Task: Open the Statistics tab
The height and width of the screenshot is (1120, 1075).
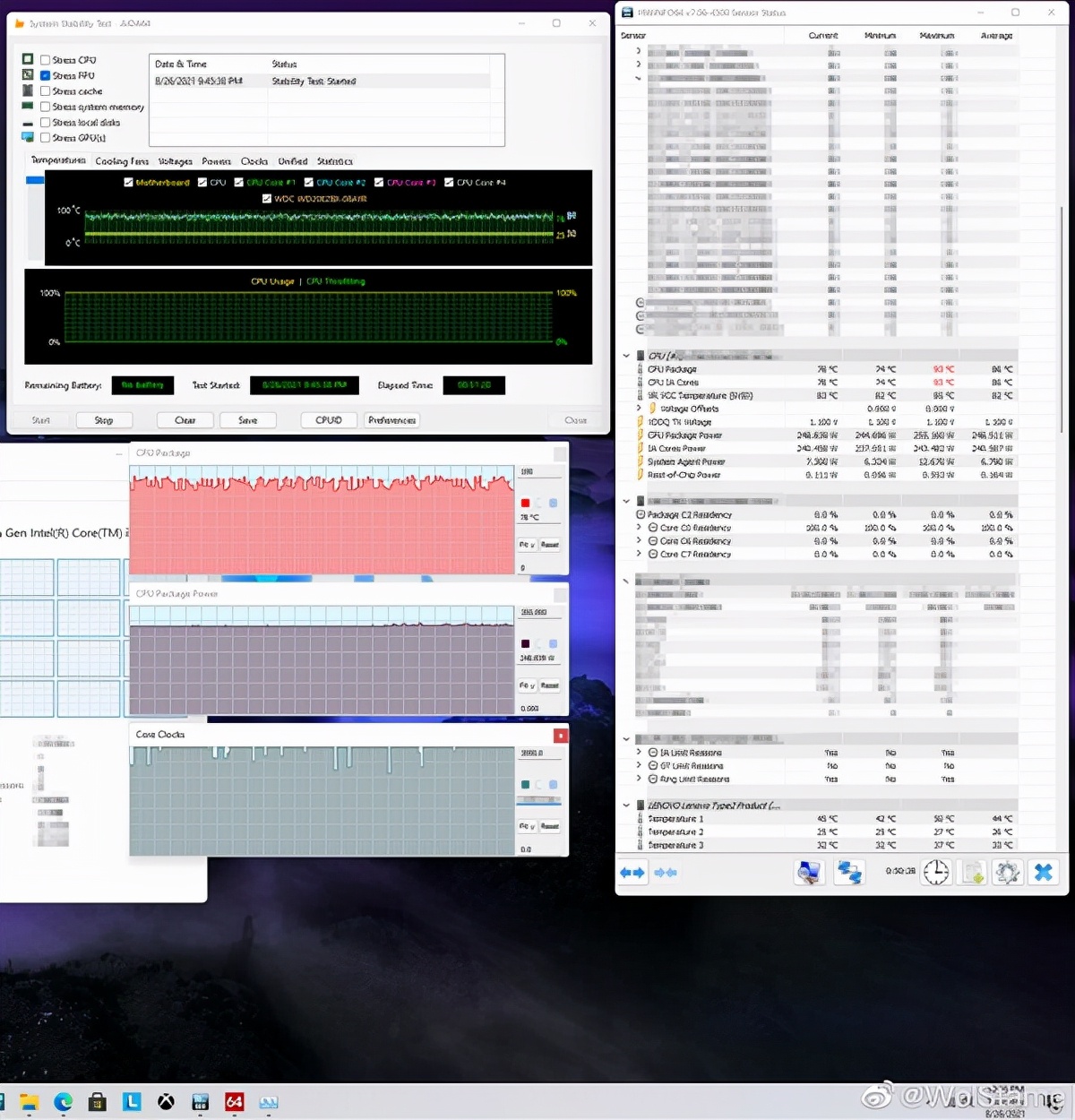Action: (334, 161)
